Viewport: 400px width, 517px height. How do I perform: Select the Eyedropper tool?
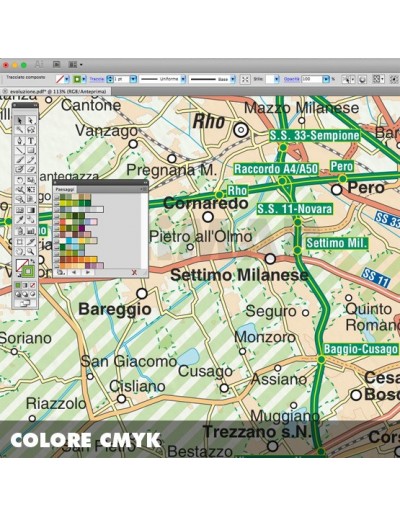tap(20, 220)
